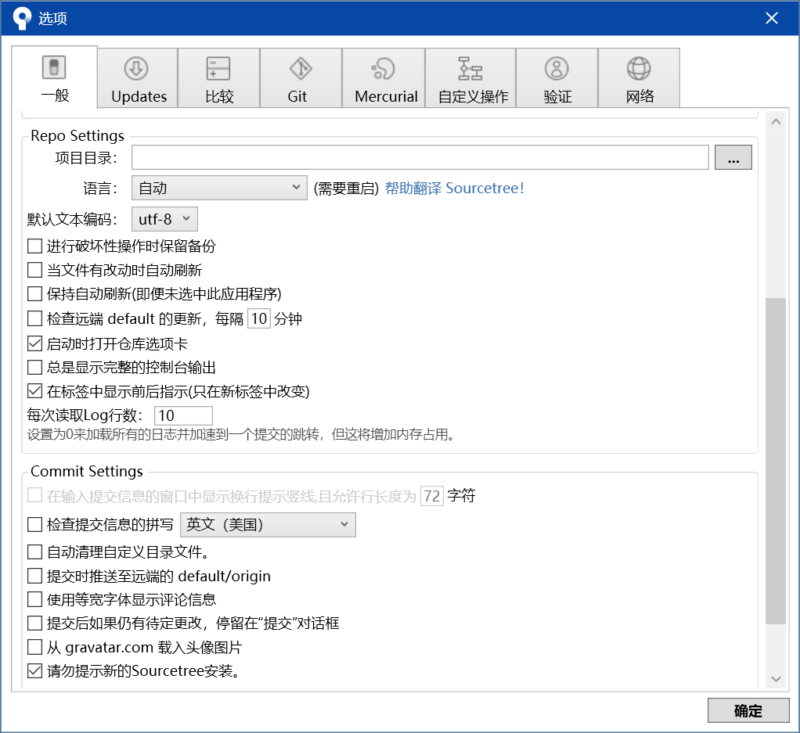This screenshot has width=800, height=733.
Task: Uncheck 在标签中显示前后指示 option
Action: [35, 391]
